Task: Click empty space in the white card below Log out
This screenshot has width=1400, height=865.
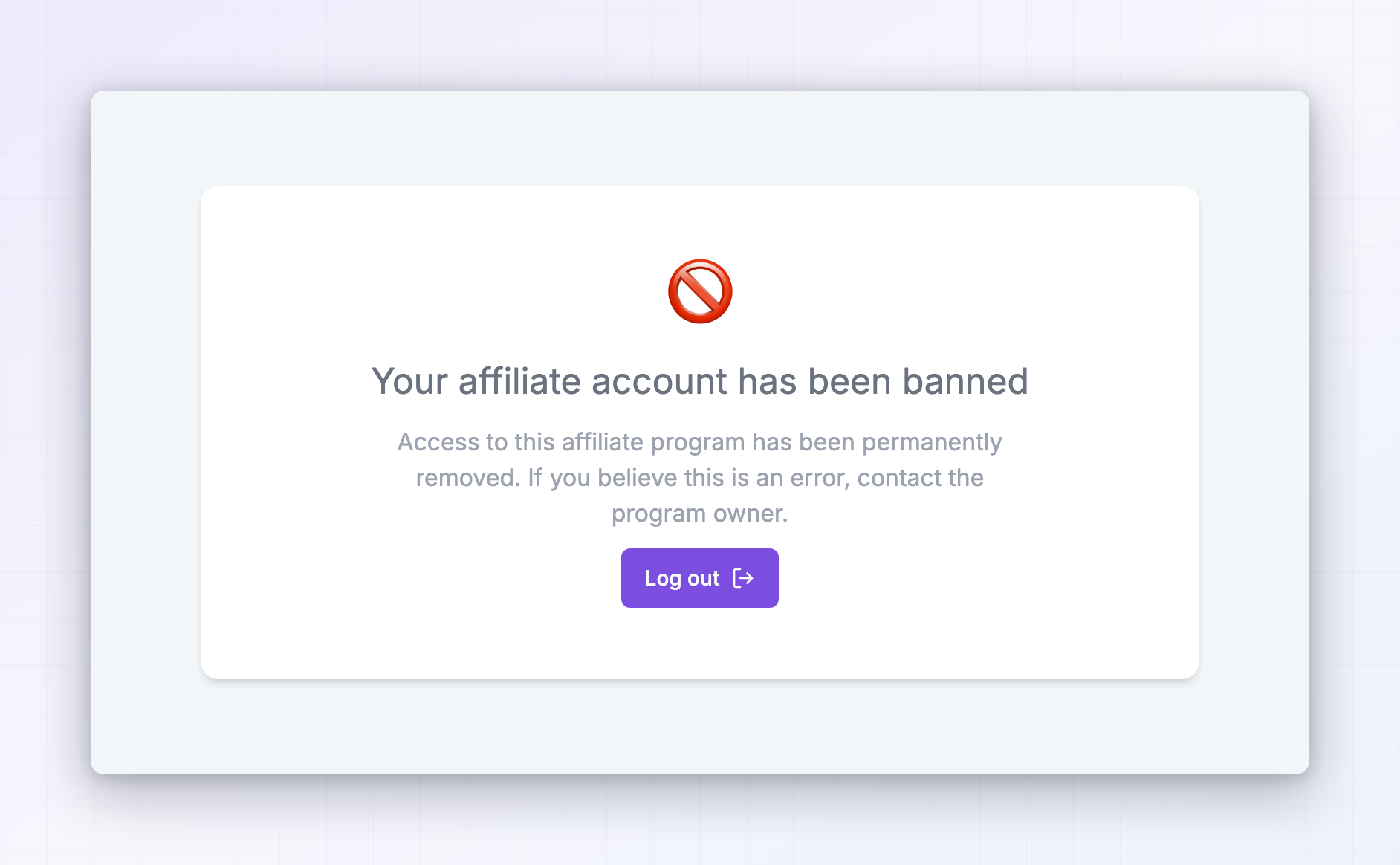Action: tap(700, 644)
